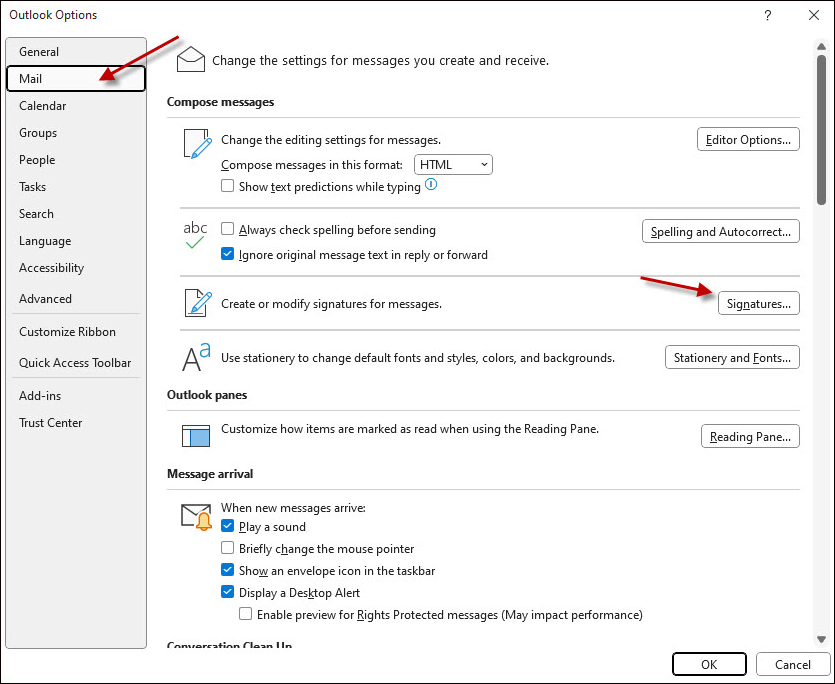The image size is (835, 684).
Task: Click the info icon next to text predictions
Action: pos(431,185)
